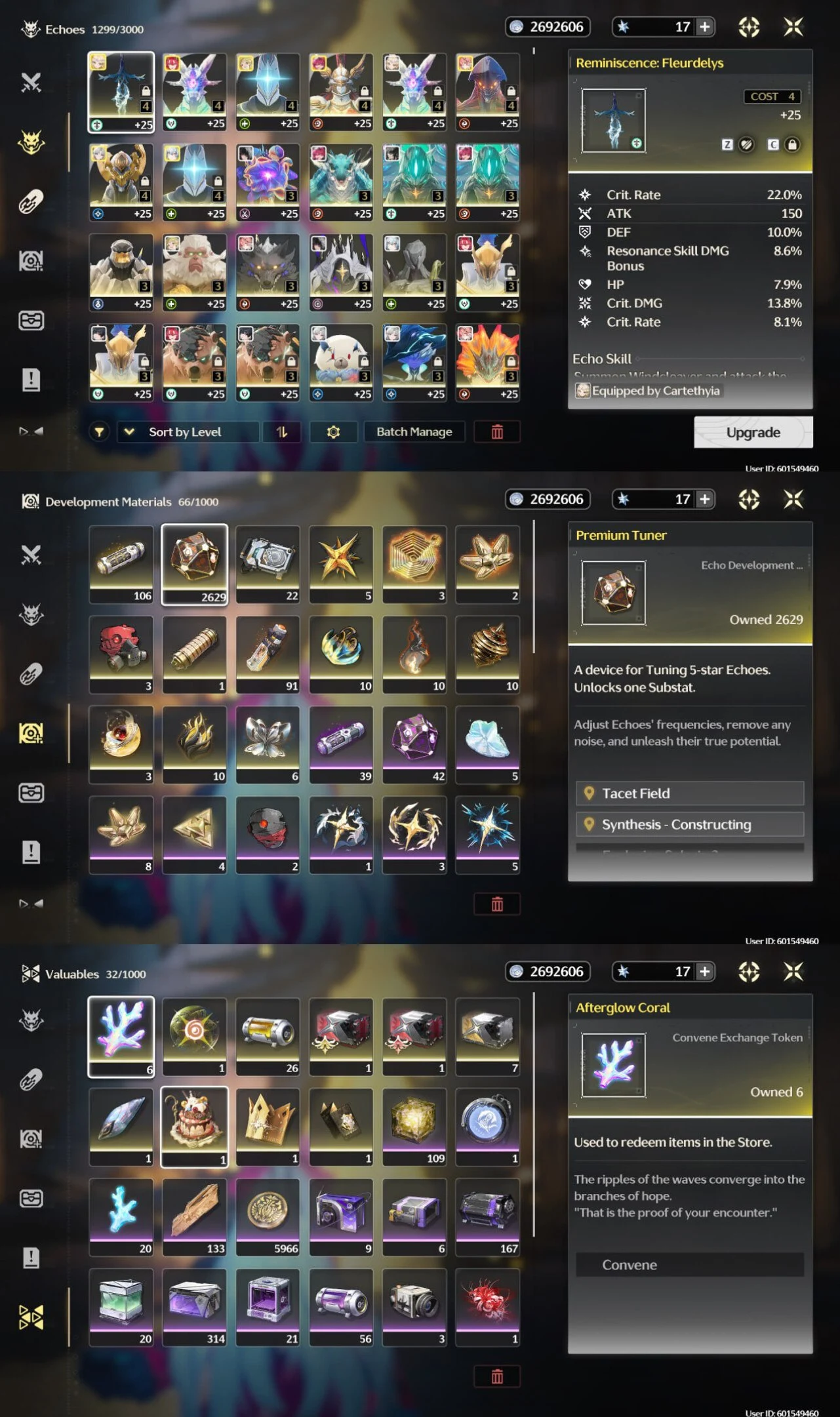The width and height of the screenshot is (840, 1417).
Task: Toggle the lock on Reminiscence: Fleurdelys echo
Action: 792,144
